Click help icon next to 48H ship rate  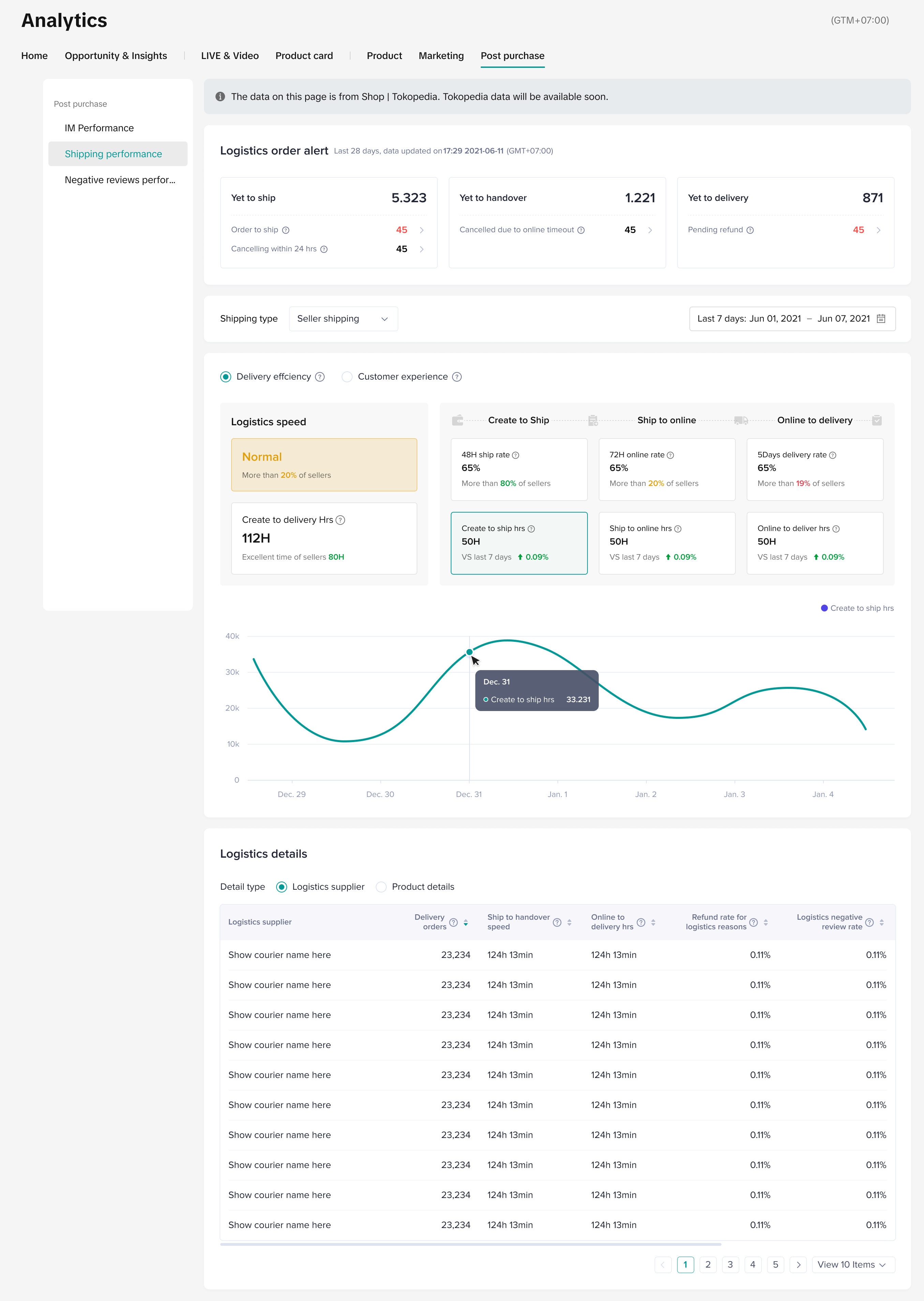tap(516, 455)
